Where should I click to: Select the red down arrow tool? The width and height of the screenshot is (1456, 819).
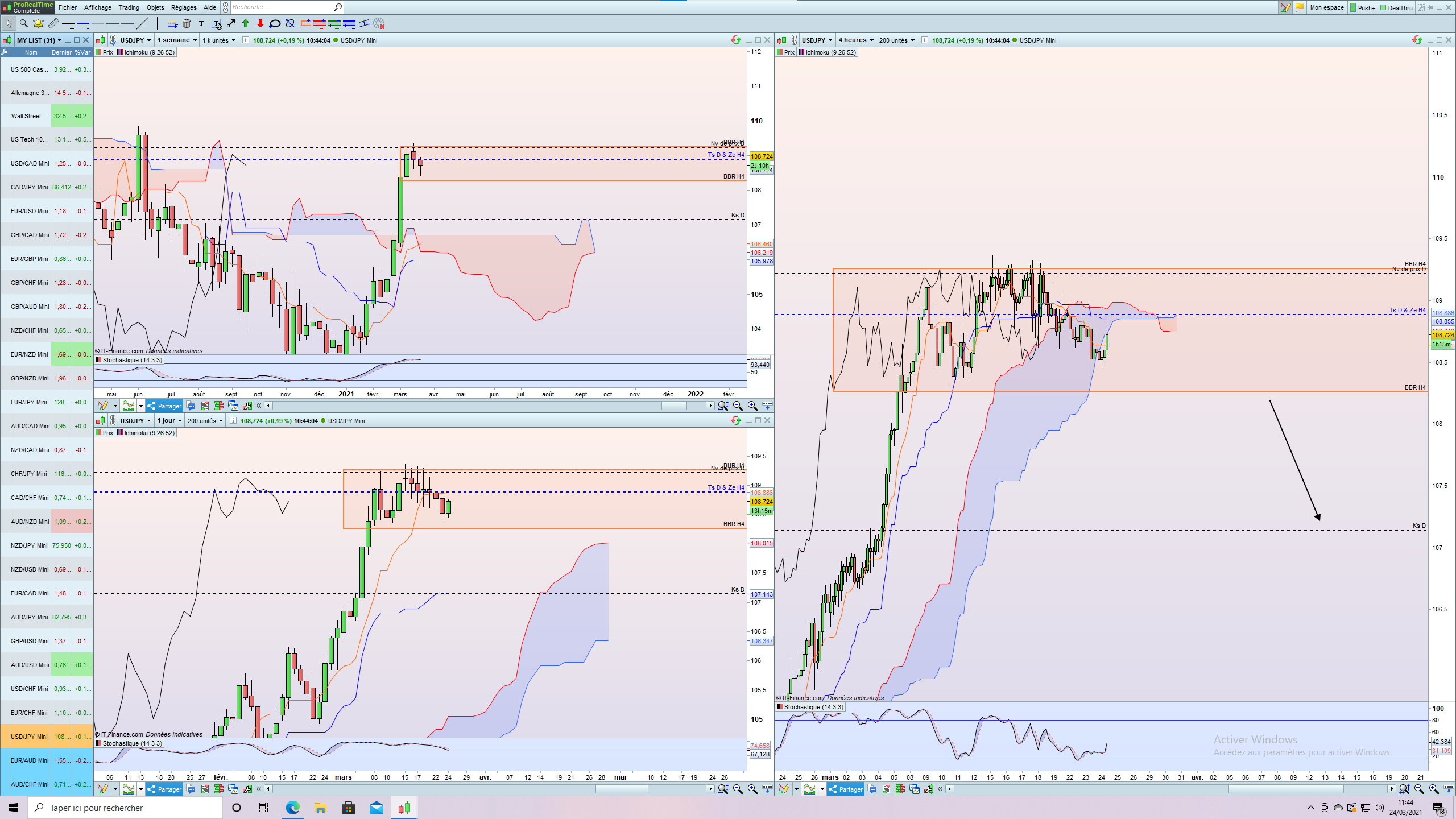260,23
